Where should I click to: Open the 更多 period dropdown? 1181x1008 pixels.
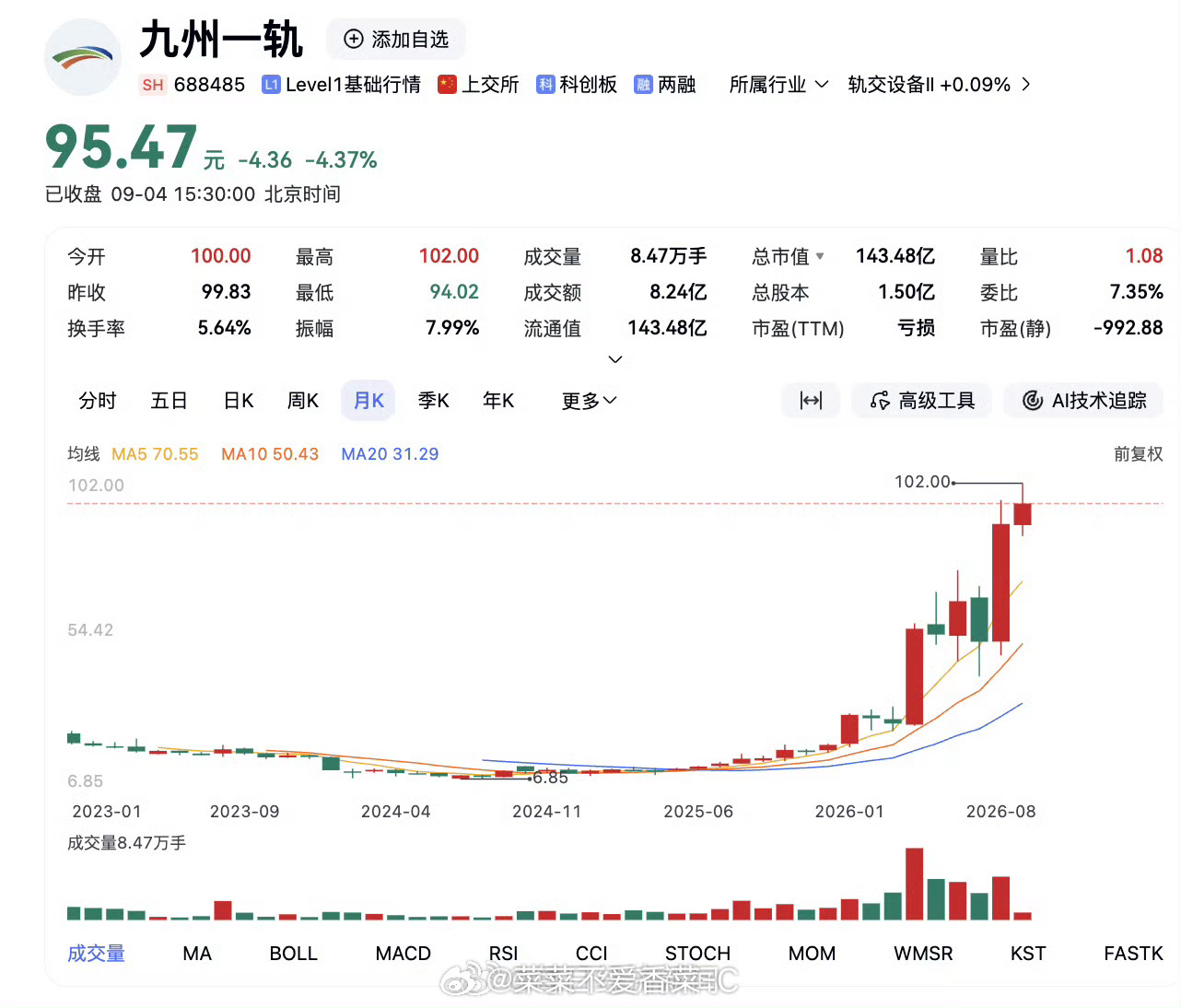click(x=590, y=401)
